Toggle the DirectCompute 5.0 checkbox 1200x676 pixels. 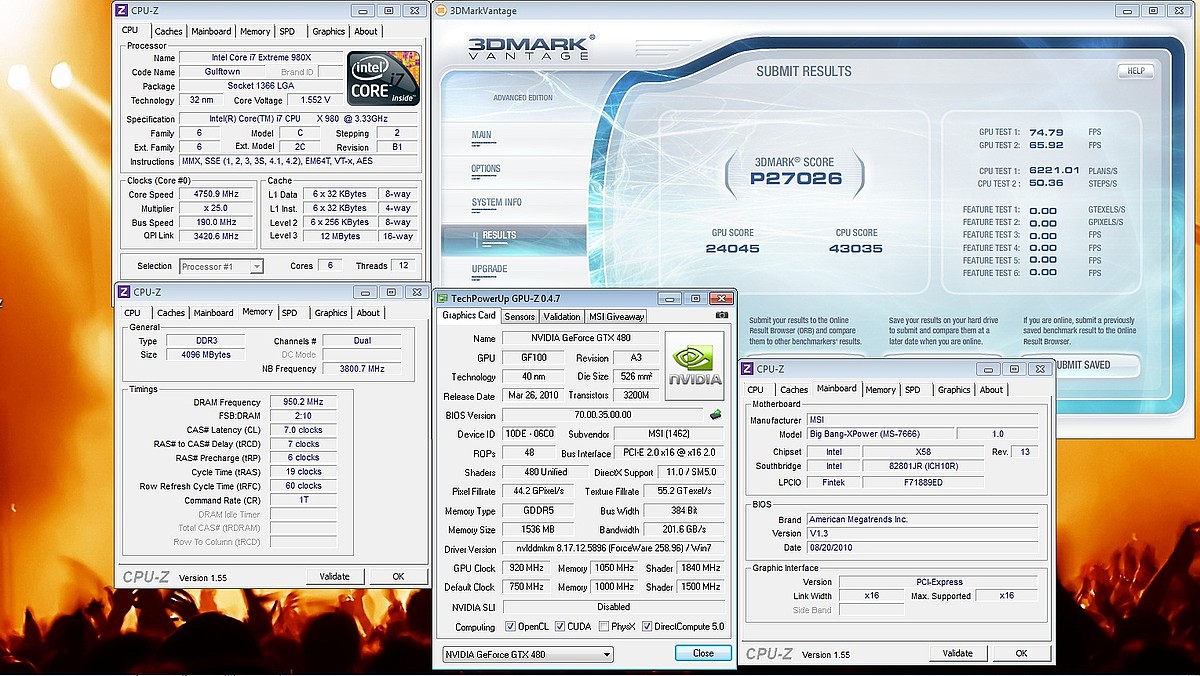point(647,627)
